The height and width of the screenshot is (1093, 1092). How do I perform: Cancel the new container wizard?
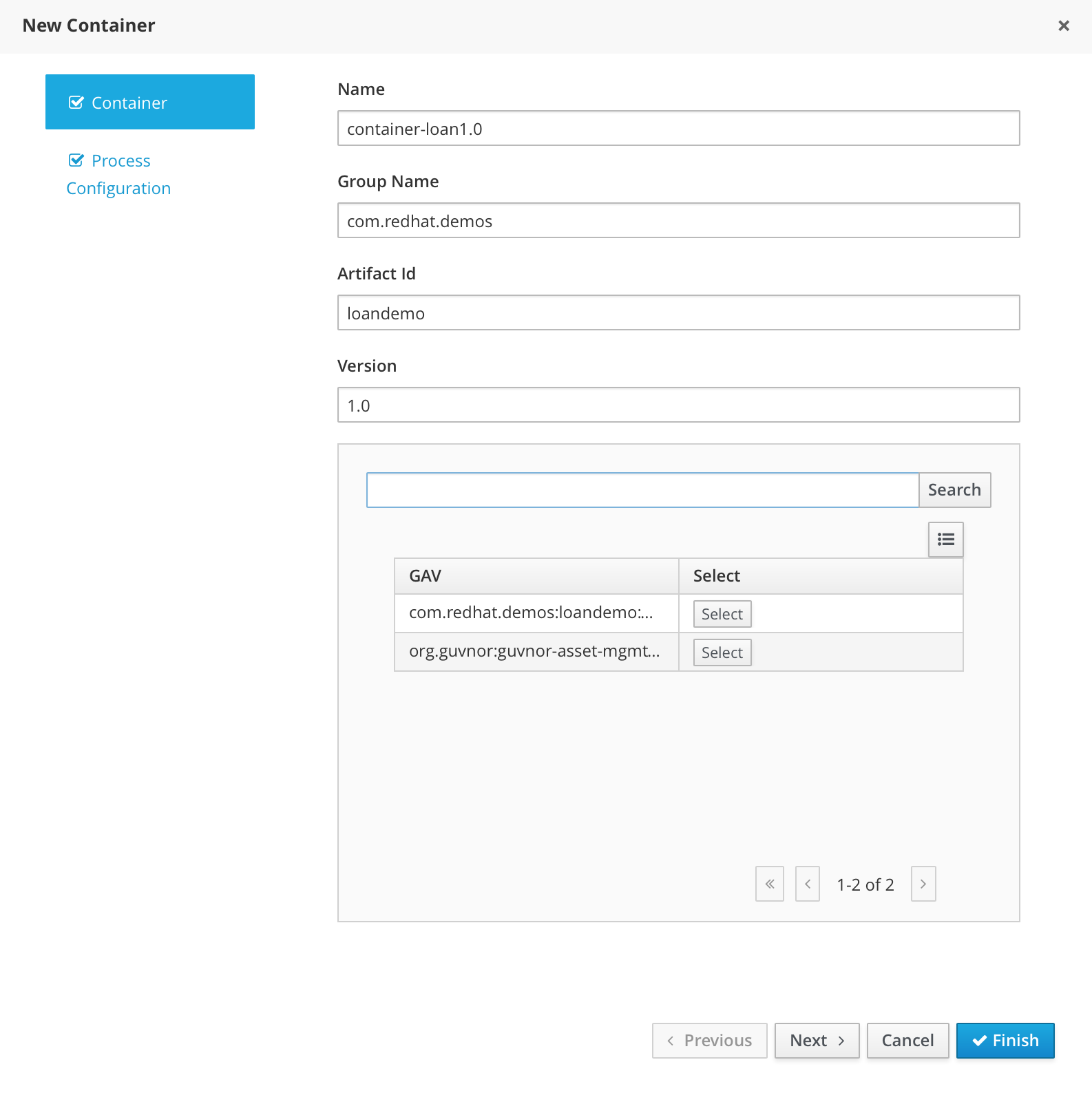coord(907,1041)
